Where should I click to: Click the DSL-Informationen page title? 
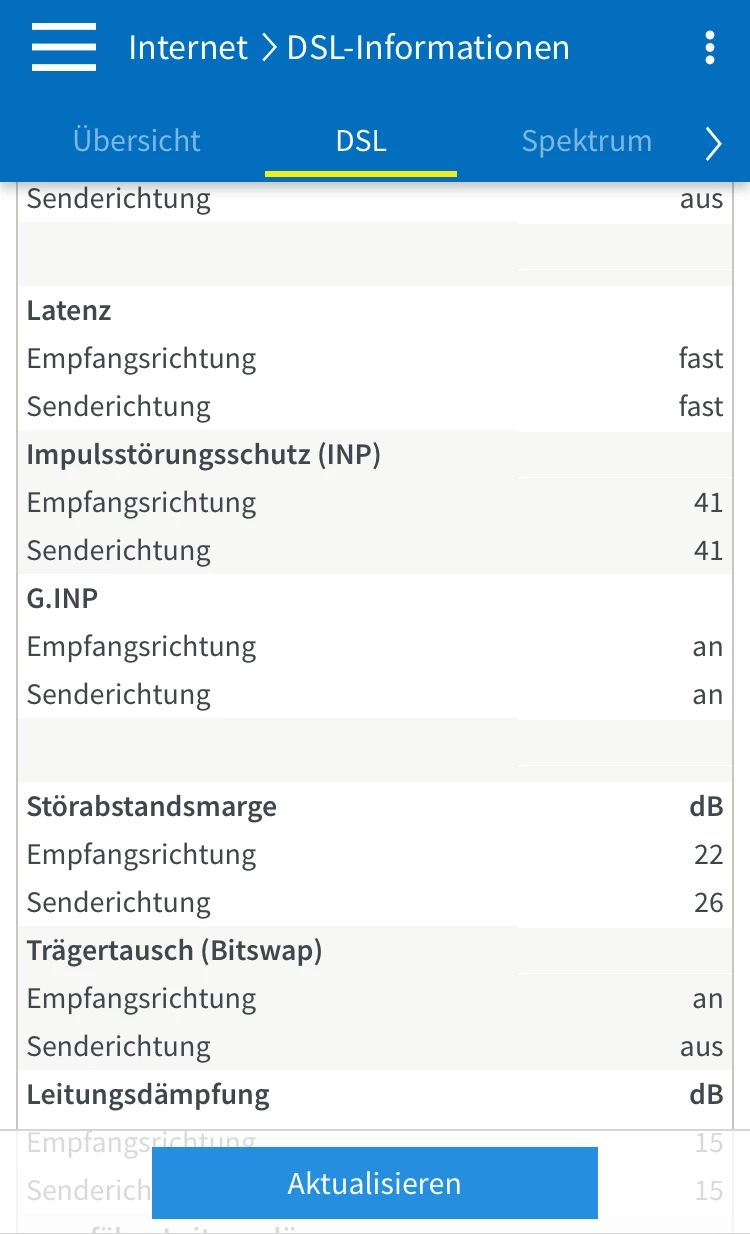point(428,47)
